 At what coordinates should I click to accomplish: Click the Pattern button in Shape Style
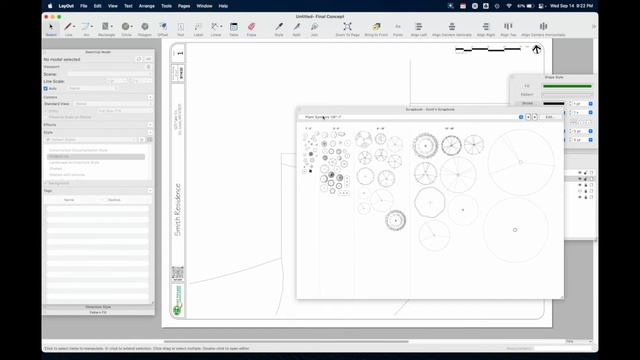point(527,95)
